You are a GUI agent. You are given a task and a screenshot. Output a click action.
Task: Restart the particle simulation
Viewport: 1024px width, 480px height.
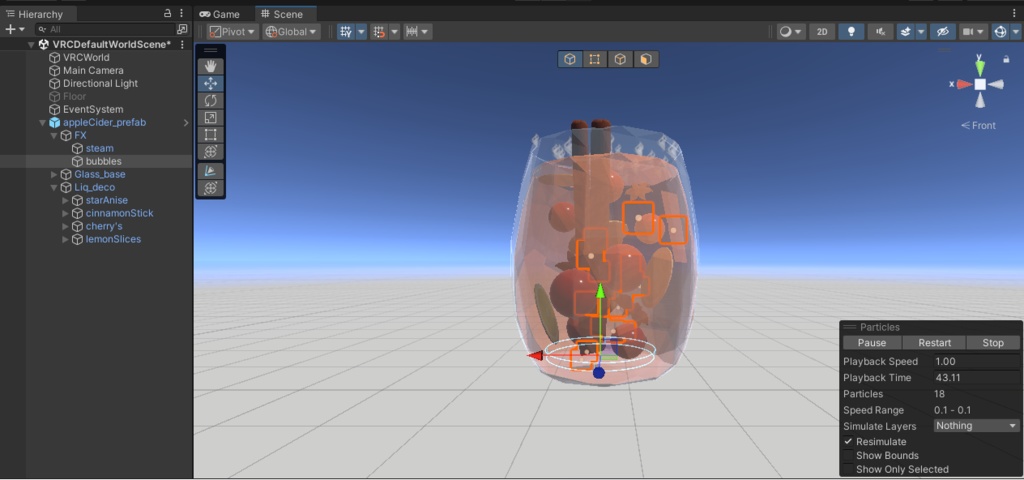pos(934,343)
